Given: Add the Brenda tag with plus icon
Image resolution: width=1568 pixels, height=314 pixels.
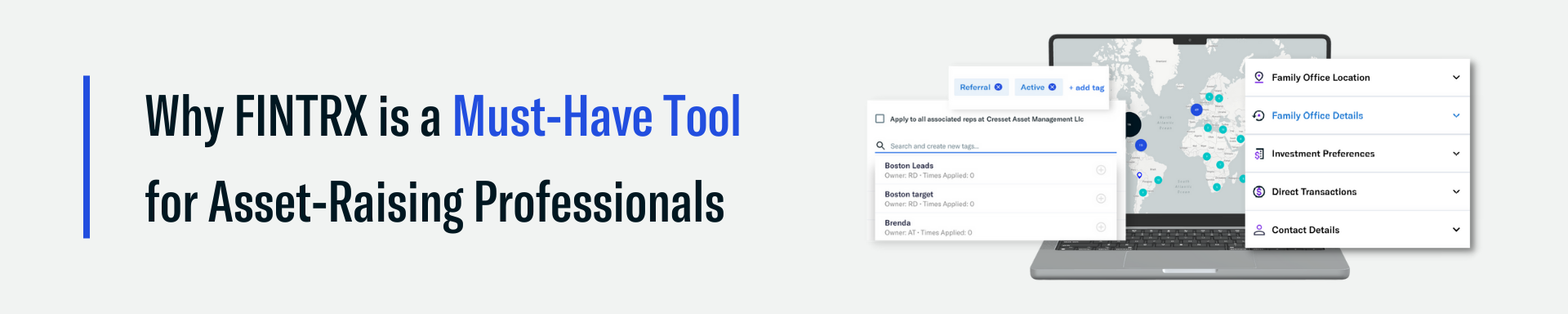Looking at the screenshot, I should point(1101,227).
